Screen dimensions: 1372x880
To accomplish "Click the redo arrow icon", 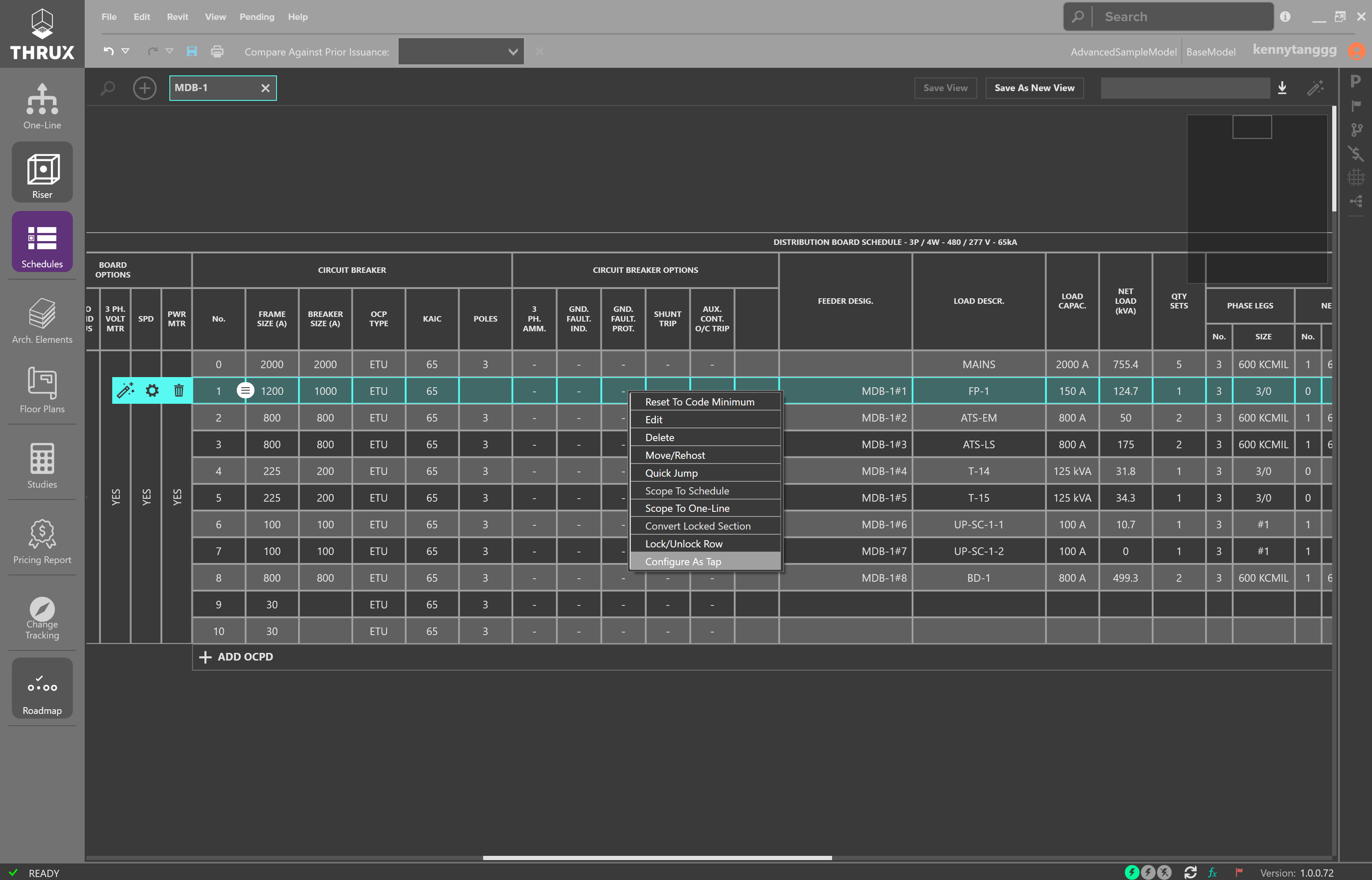I will (152, 51).
